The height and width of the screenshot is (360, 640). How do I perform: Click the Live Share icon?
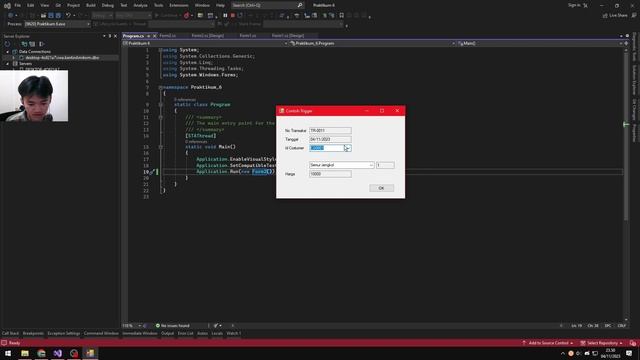[605, 16]
